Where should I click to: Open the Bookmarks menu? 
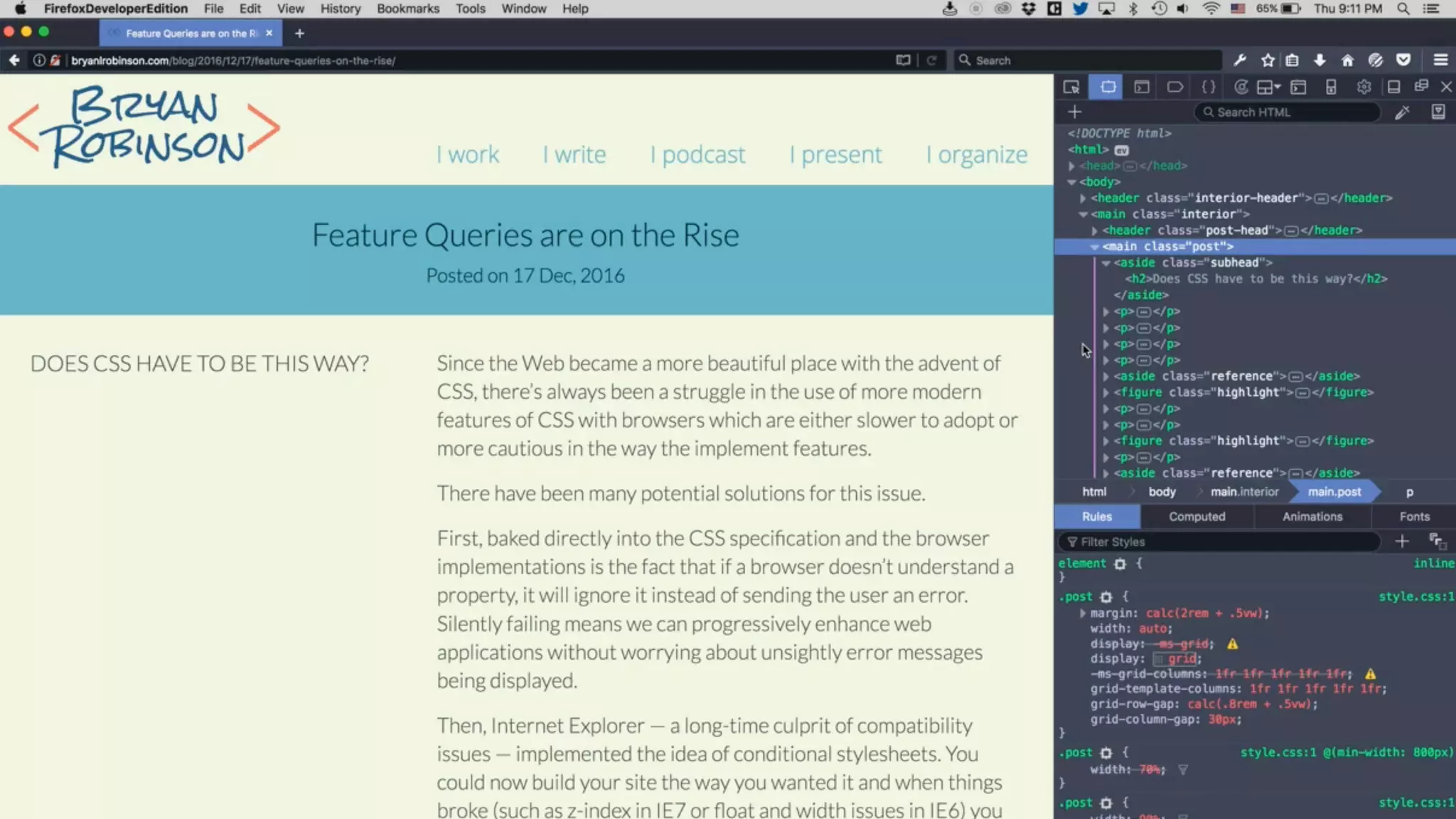[x=407, y=9]
